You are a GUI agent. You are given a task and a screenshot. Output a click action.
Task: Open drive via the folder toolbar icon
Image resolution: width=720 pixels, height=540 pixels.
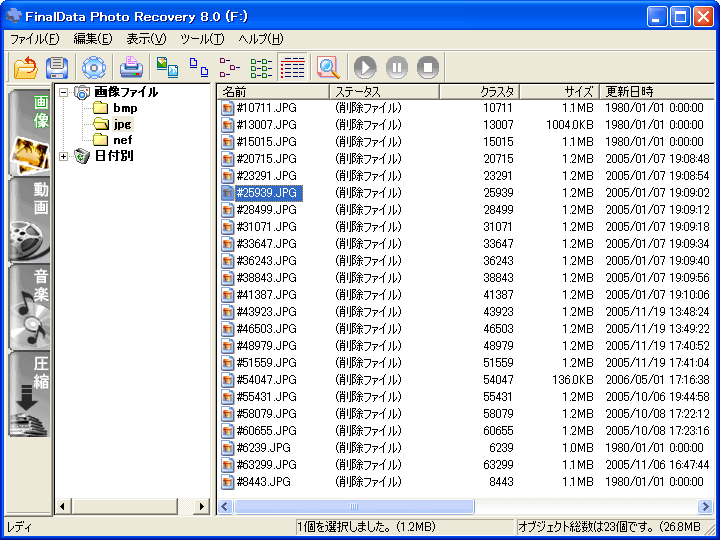pyautogui.click(x=26, y=68)
